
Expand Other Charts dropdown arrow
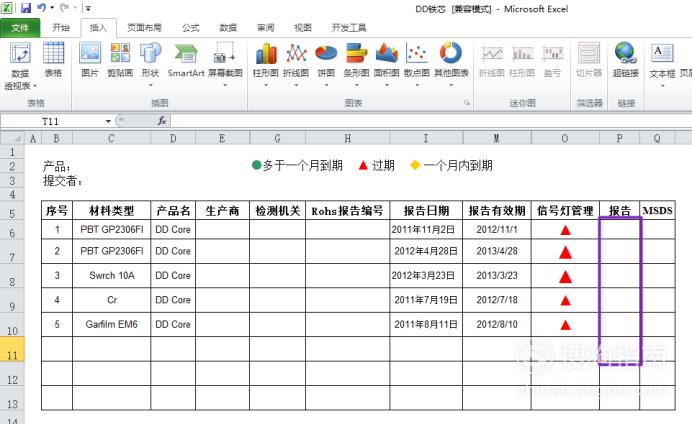[x=451, y=85]
